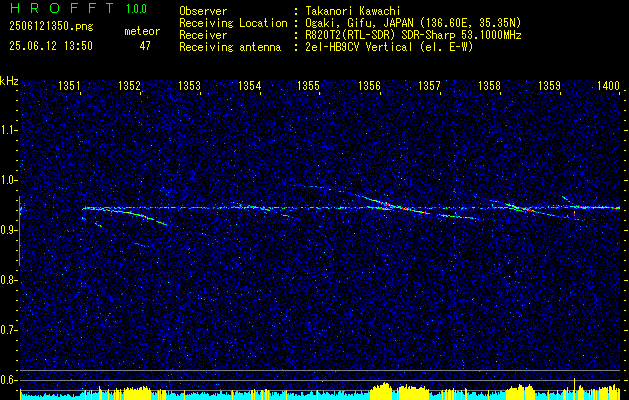Viewport: 629px width, 400px height.
Task: Click the Receiving antenna label
Action: [x=230, y=47]
